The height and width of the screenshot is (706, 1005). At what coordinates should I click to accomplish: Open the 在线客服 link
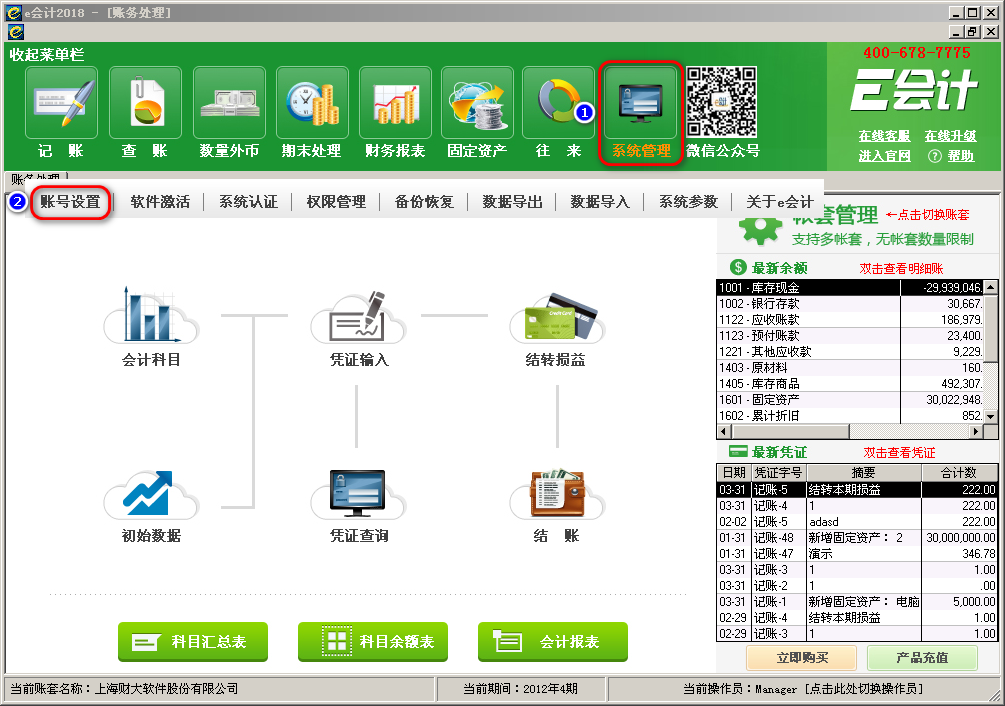(x=885, y=136)
